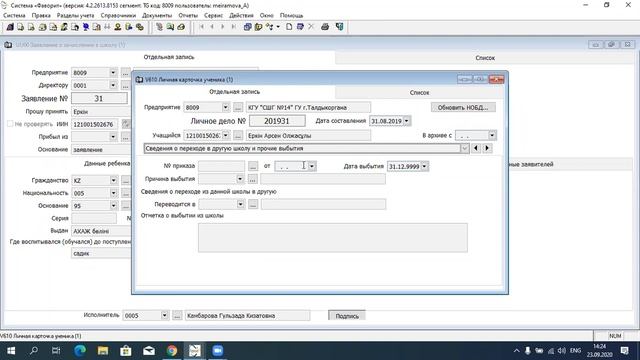Screen dimensions: 640x360
Task: Expand the Национальность dropdown
Action: pos(113,193)
